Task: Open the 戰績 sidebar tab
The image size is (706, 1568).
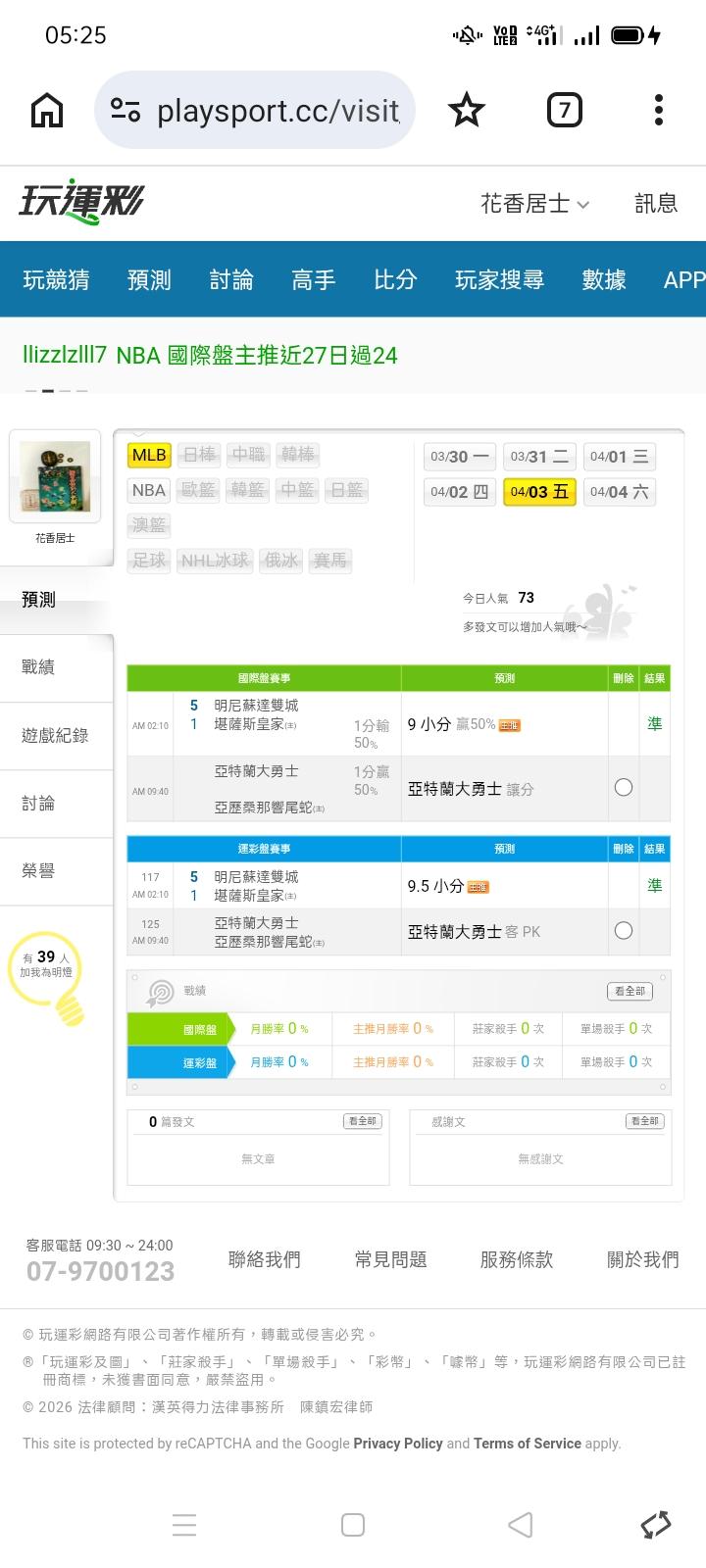Action: pyautogui.click(x=39, y=667)
